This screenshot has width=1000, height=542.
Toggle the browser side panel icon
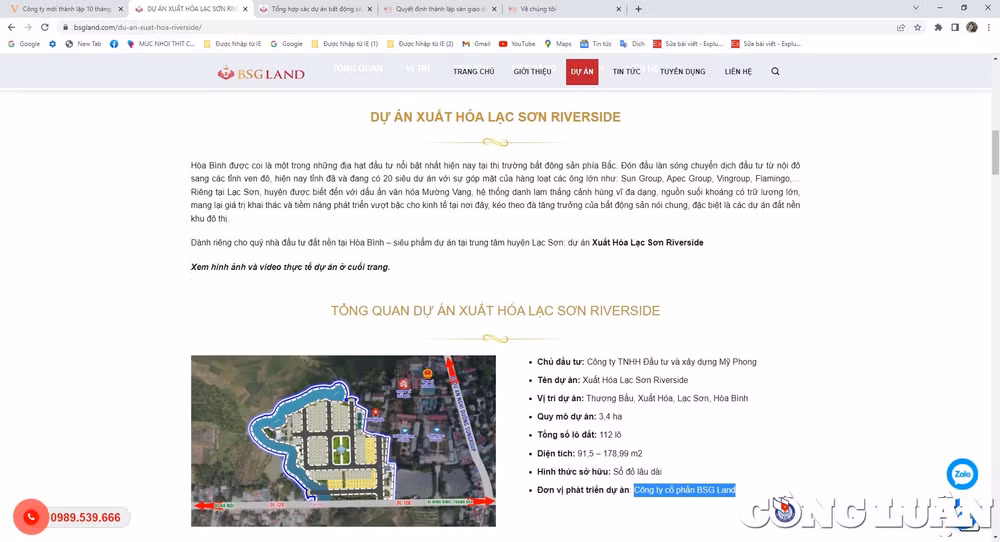coord(955,27)
